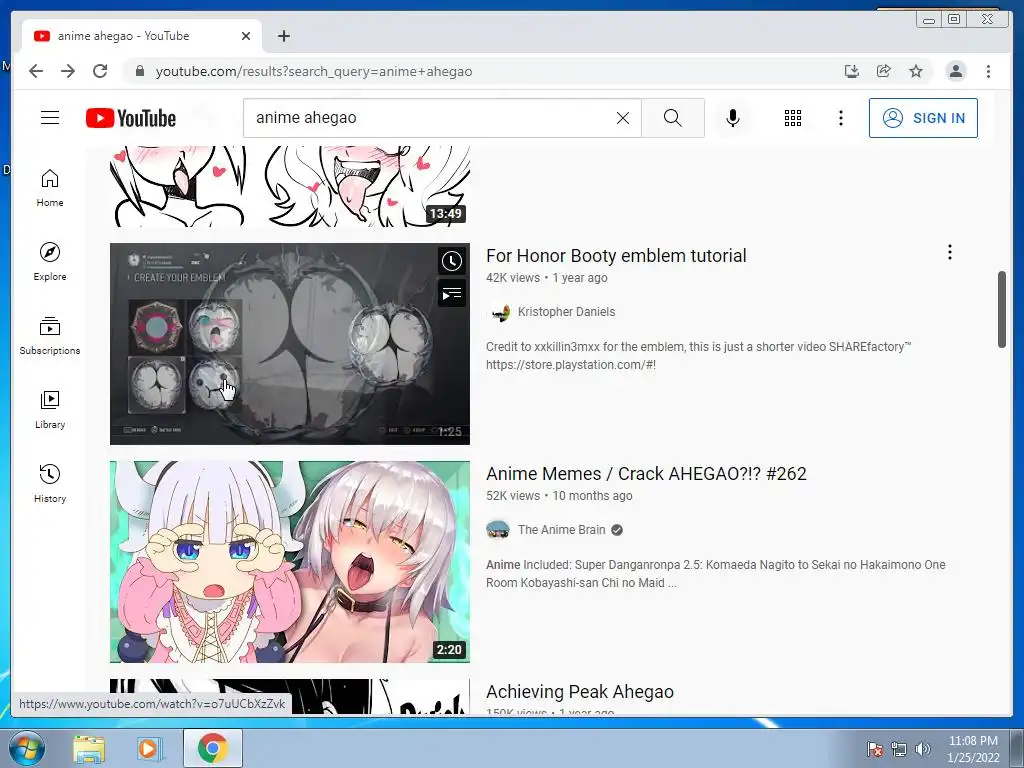This screenshot has height=768, width=1024.
Task: Open Explore in sidebar
Action: (50, 262)
